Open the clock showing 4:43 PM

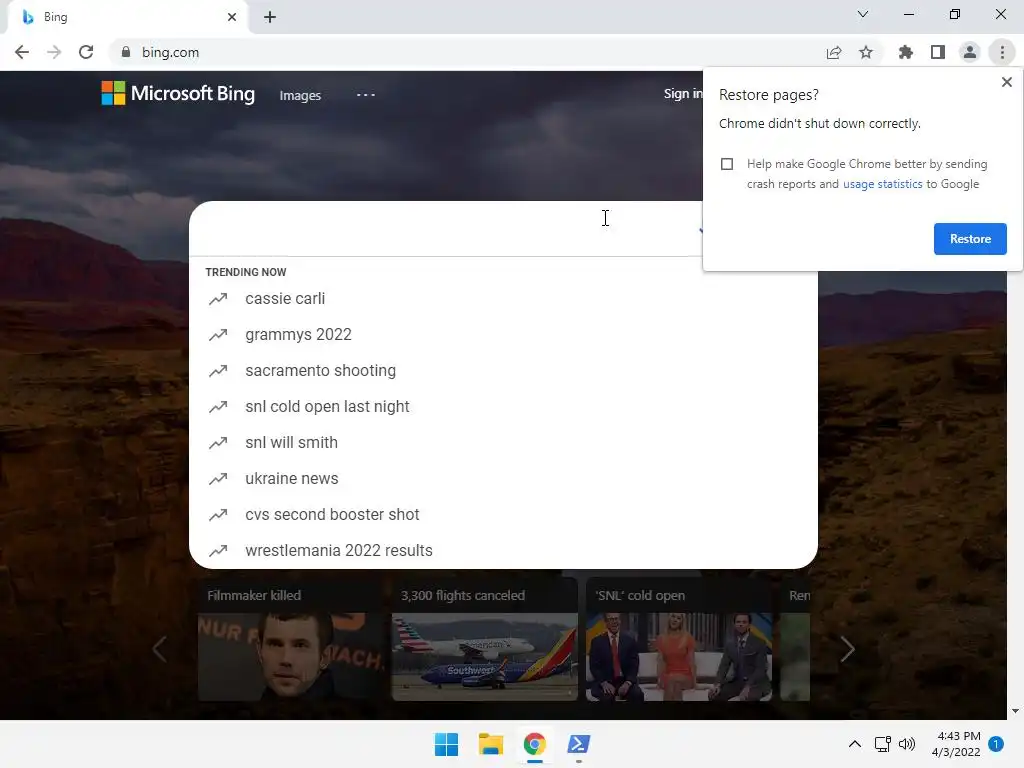(x=956, y=744)
